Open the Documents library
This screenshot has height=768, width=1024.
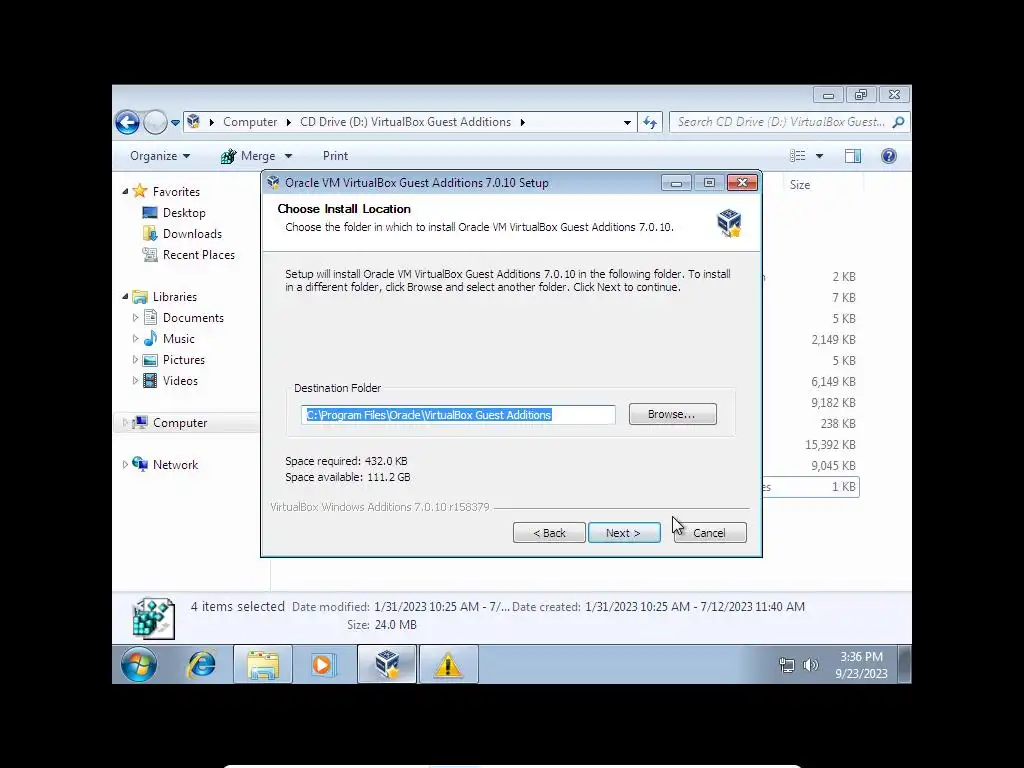point(193,317)
